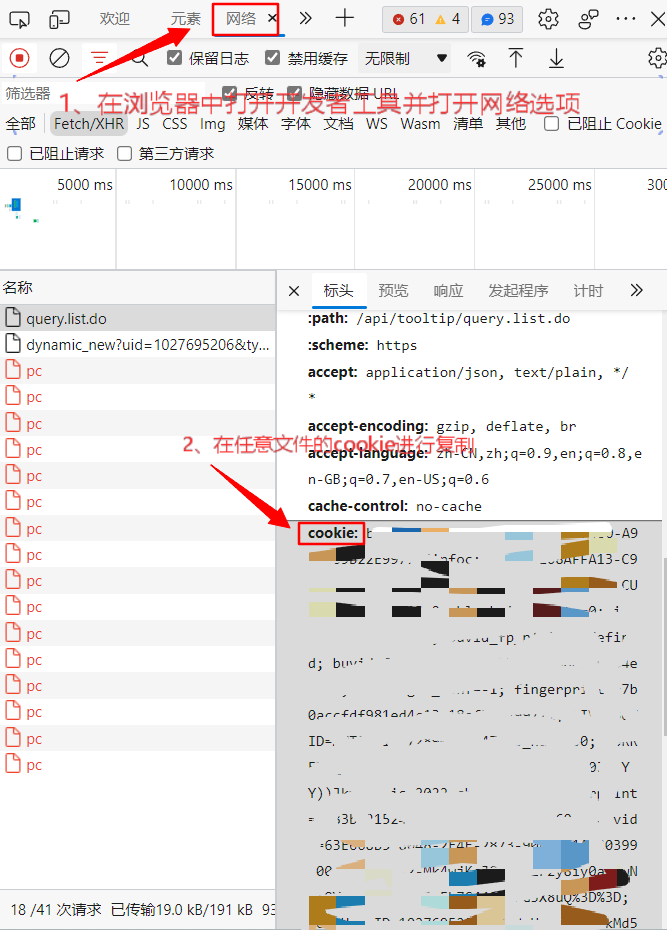Filter by JS type
The height and width of the screenshot is (930, 667).
143,124
